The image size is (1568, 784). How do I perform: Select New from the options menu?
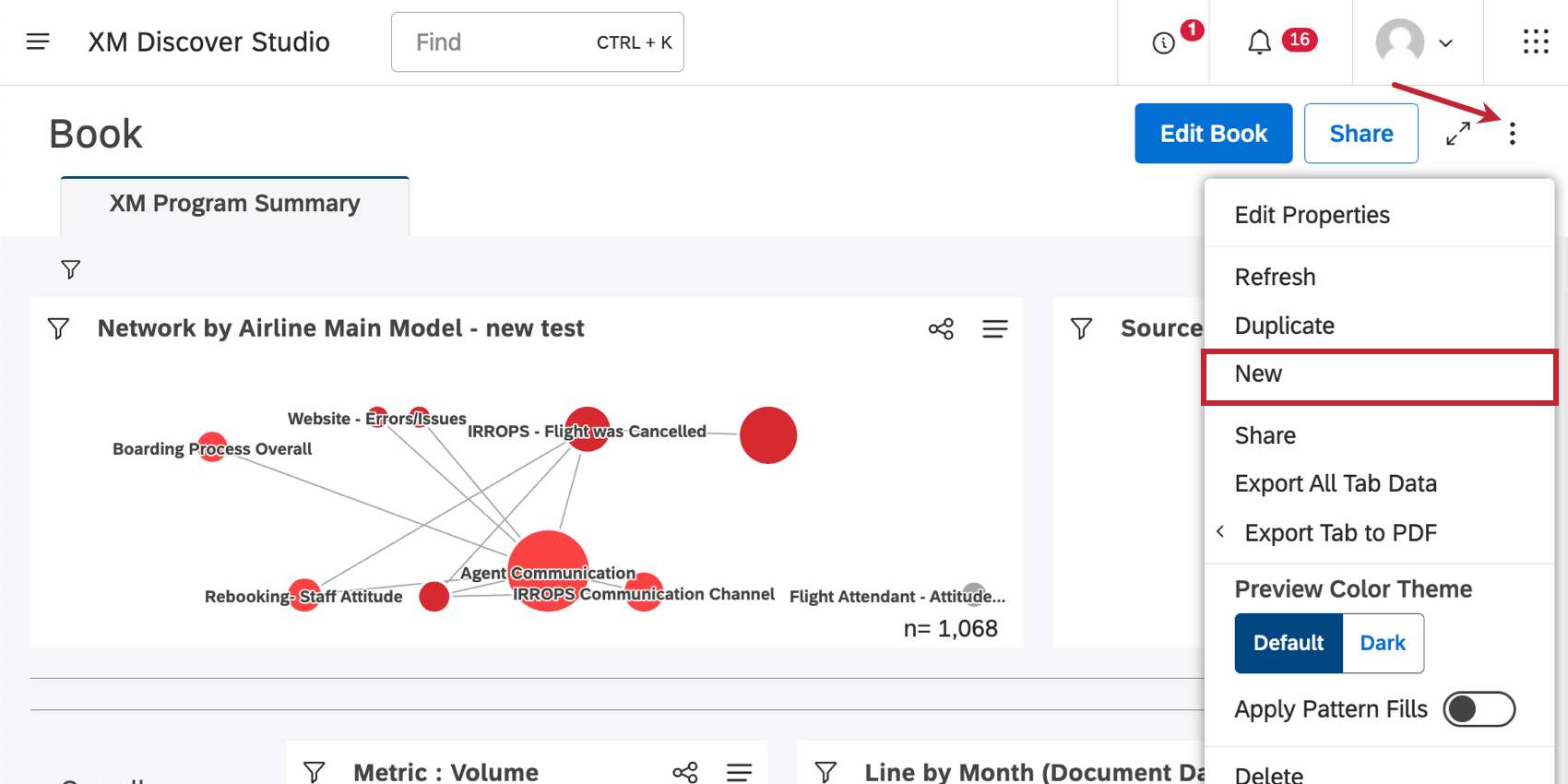(x=1259, y=374)
